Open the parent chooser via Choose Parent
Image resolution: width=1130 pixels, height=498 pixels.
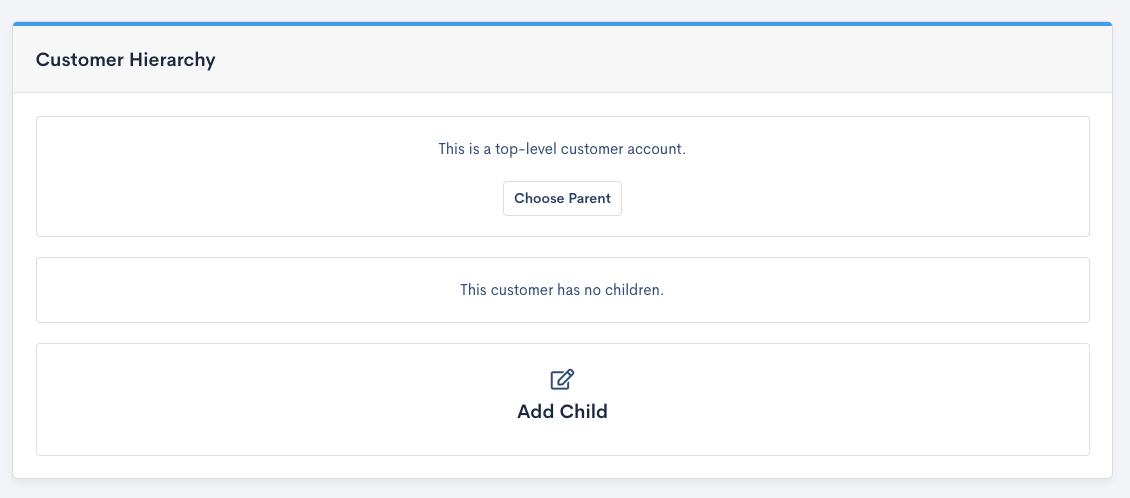click(562, 198)
